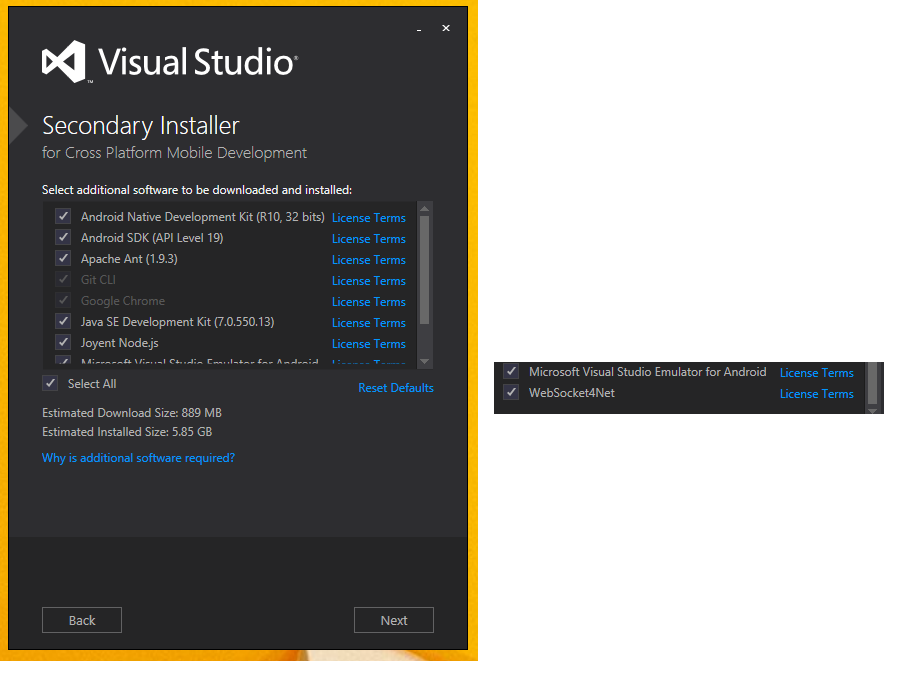Select the 'Android SDK (API Level 19)' text
The height and width of the screenshot is (680, 902).
point(152,238)
